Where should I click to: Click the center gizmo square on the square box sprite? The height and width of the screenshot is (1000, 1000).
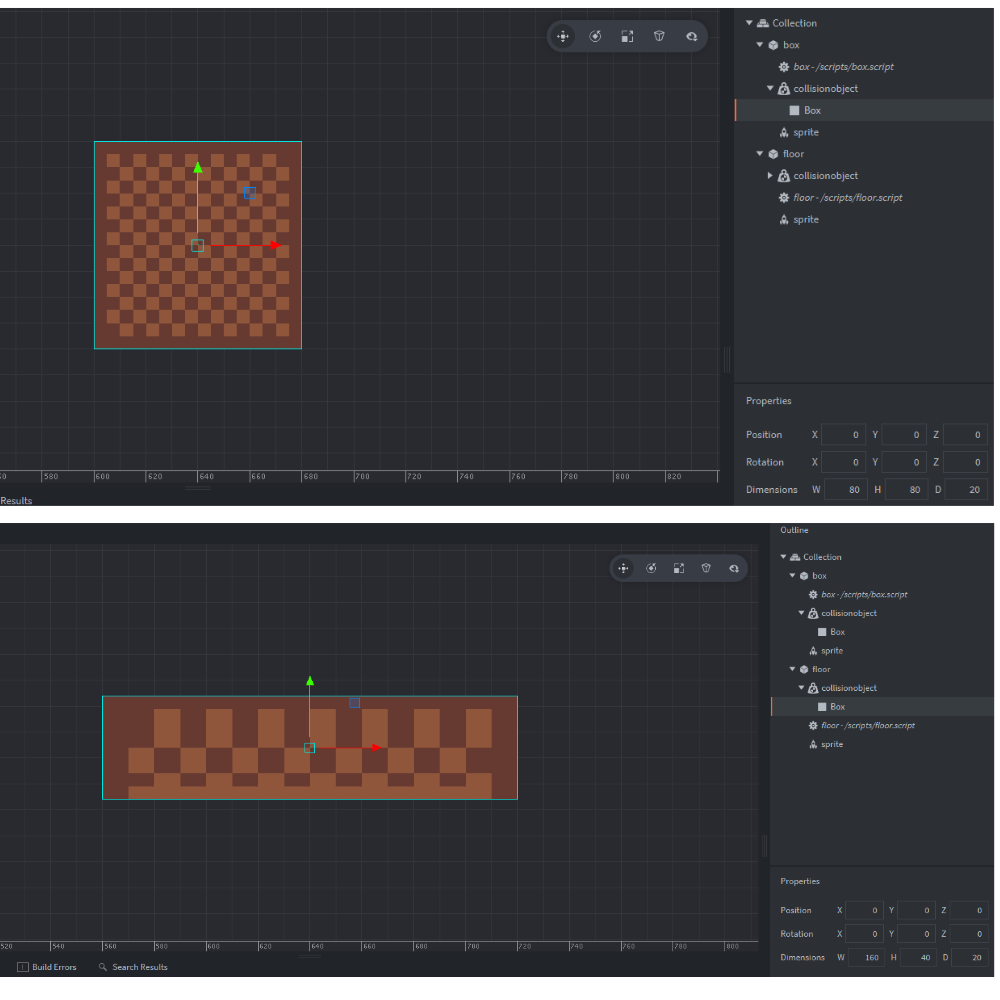[197, 245]
